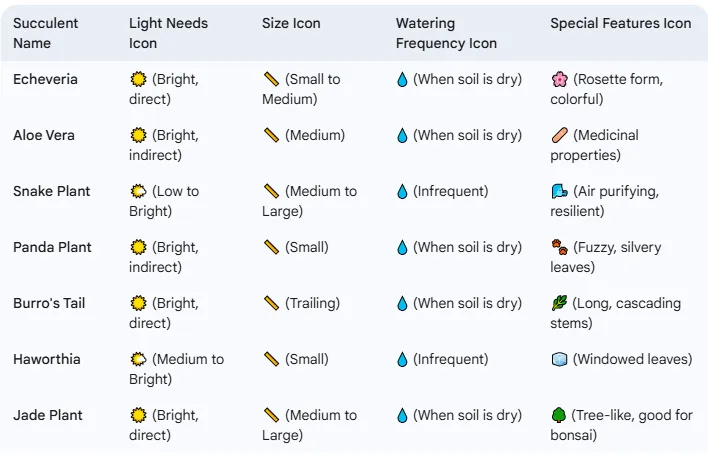Select the Panda Plant name cell

(x=52, y=247)
